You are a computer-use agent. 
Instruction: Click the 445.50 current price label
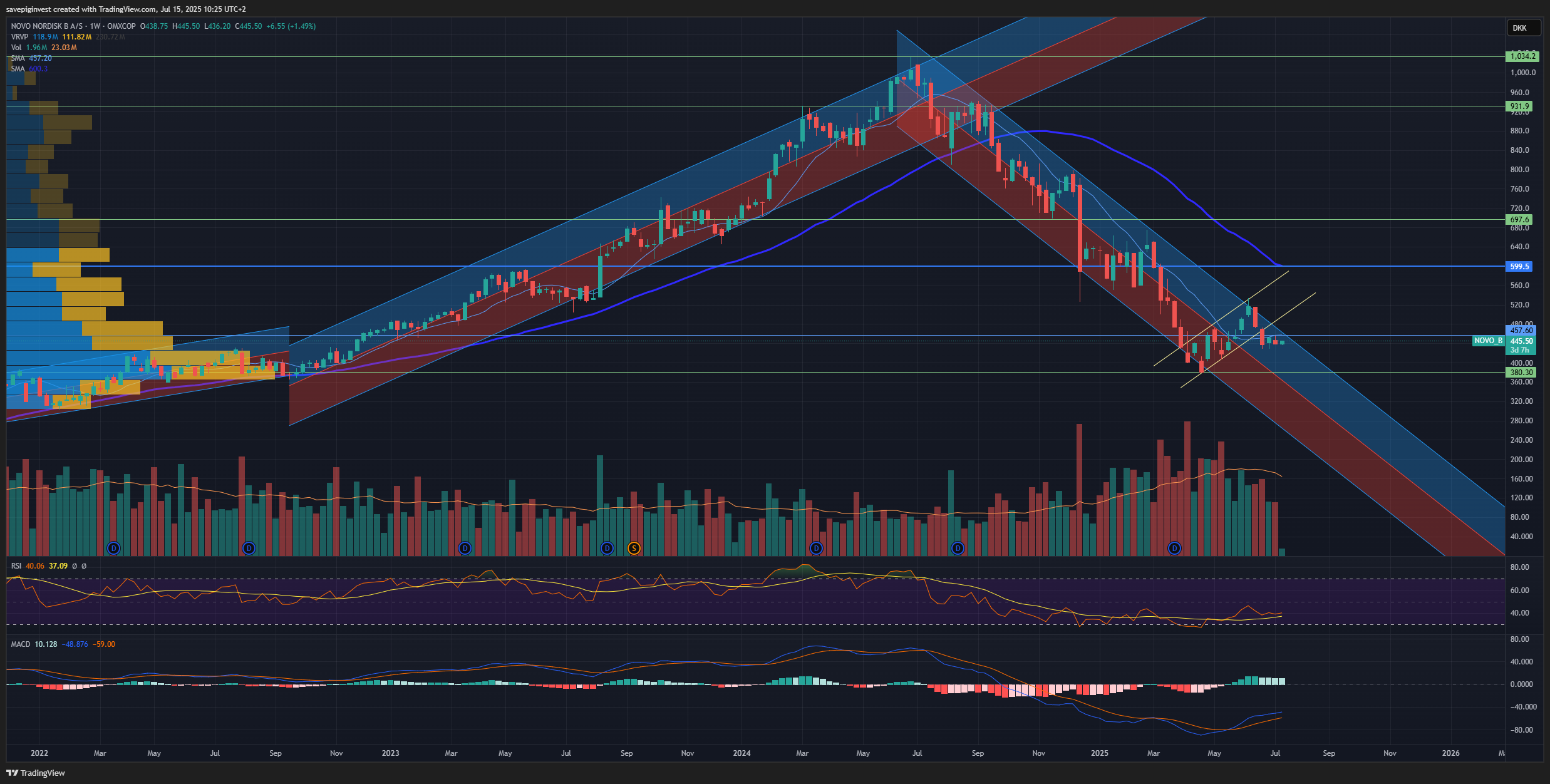click(1521, 341)
